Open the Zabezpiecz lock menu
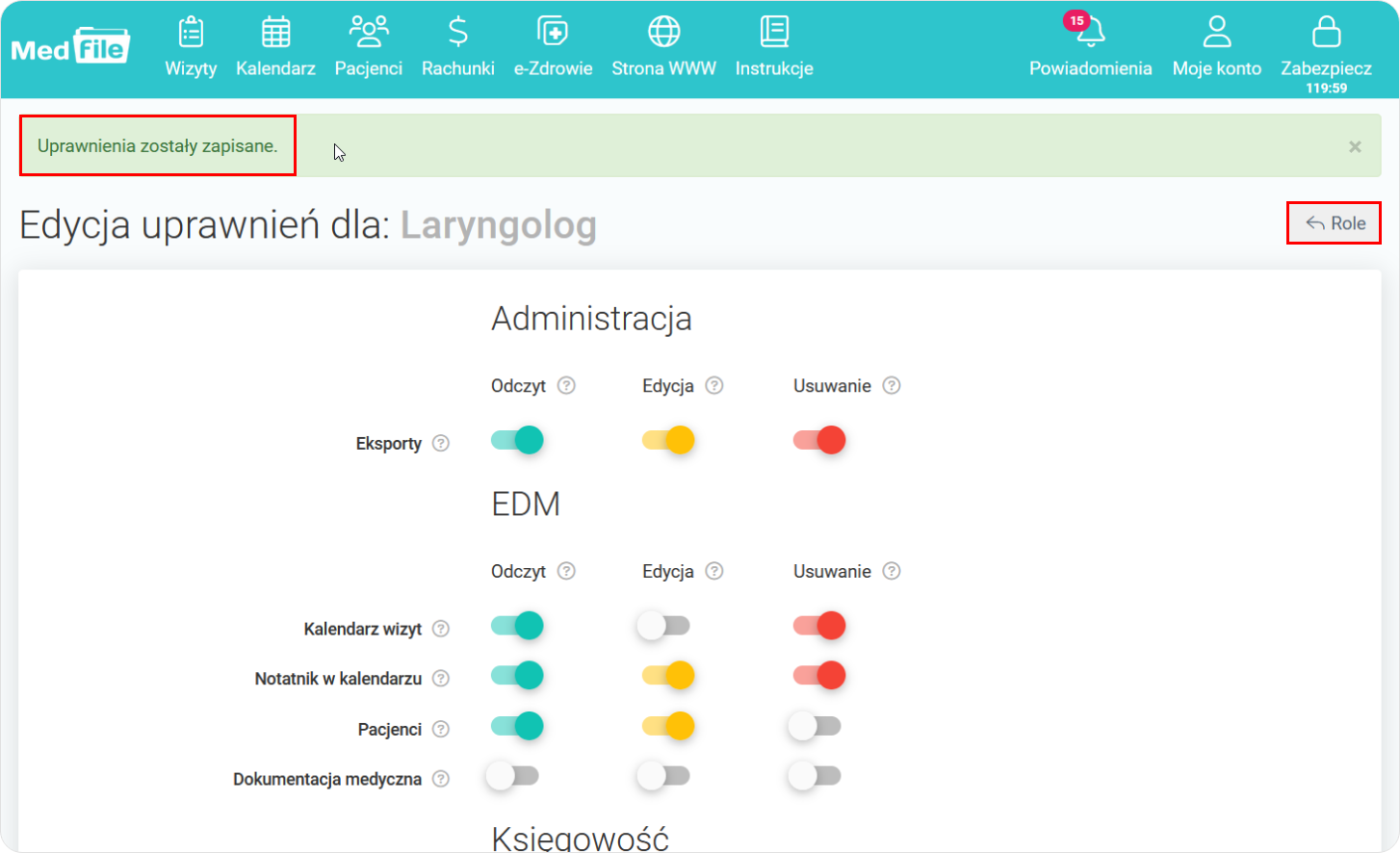 [x=1327, y=46]
